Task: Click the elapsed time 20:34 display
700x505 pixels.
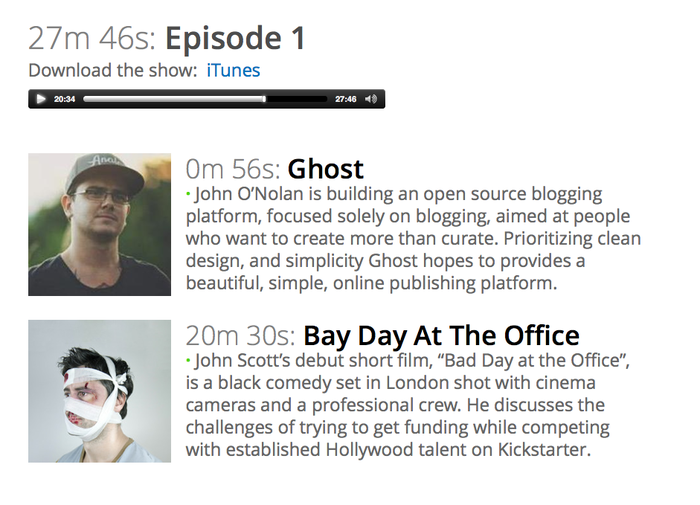Action: (64, 99)
